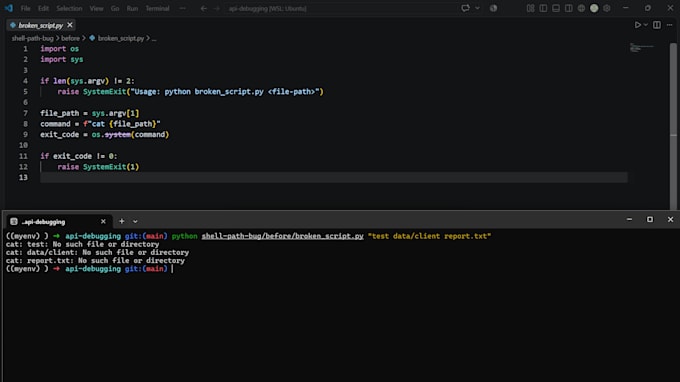Open the View menu
Image resolution: width=680 pixels, height=382 pixels.
tap(96, 8)
